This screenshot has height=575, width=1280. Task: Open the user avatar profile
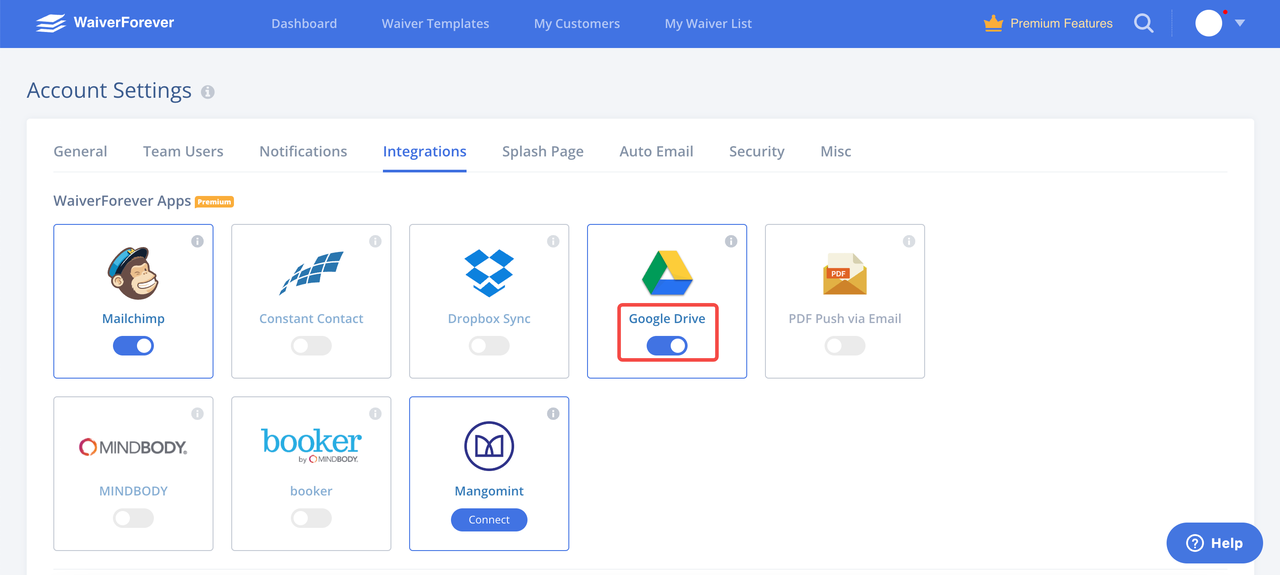pos(1209,23)
